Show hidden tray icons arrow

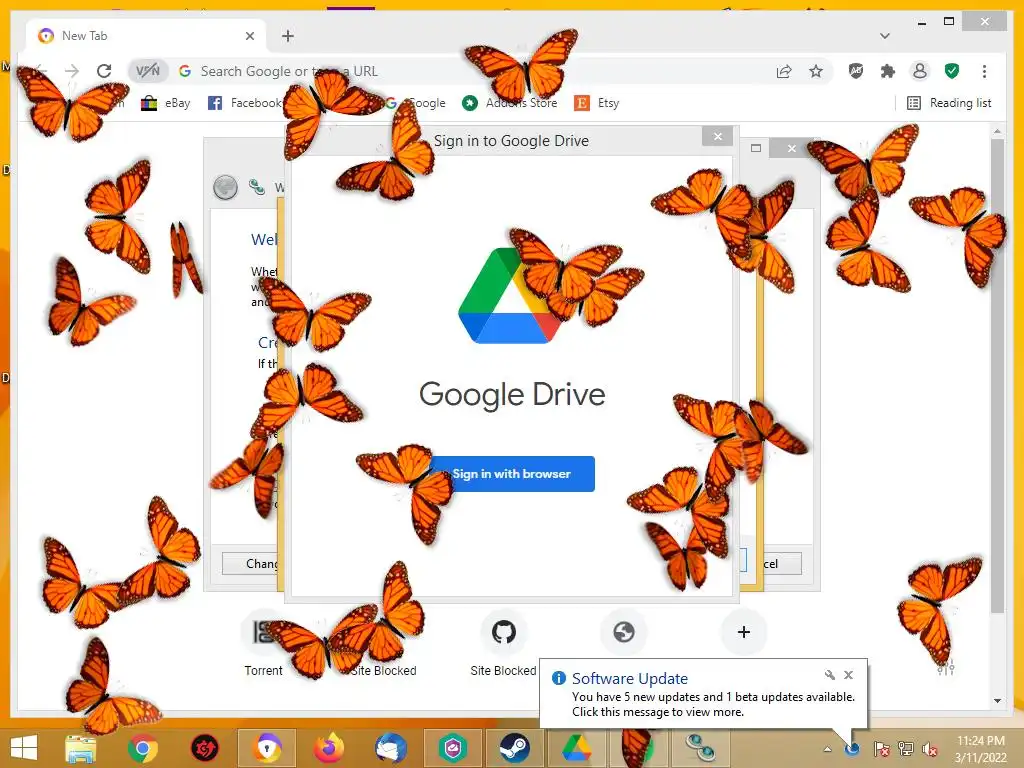827,749
